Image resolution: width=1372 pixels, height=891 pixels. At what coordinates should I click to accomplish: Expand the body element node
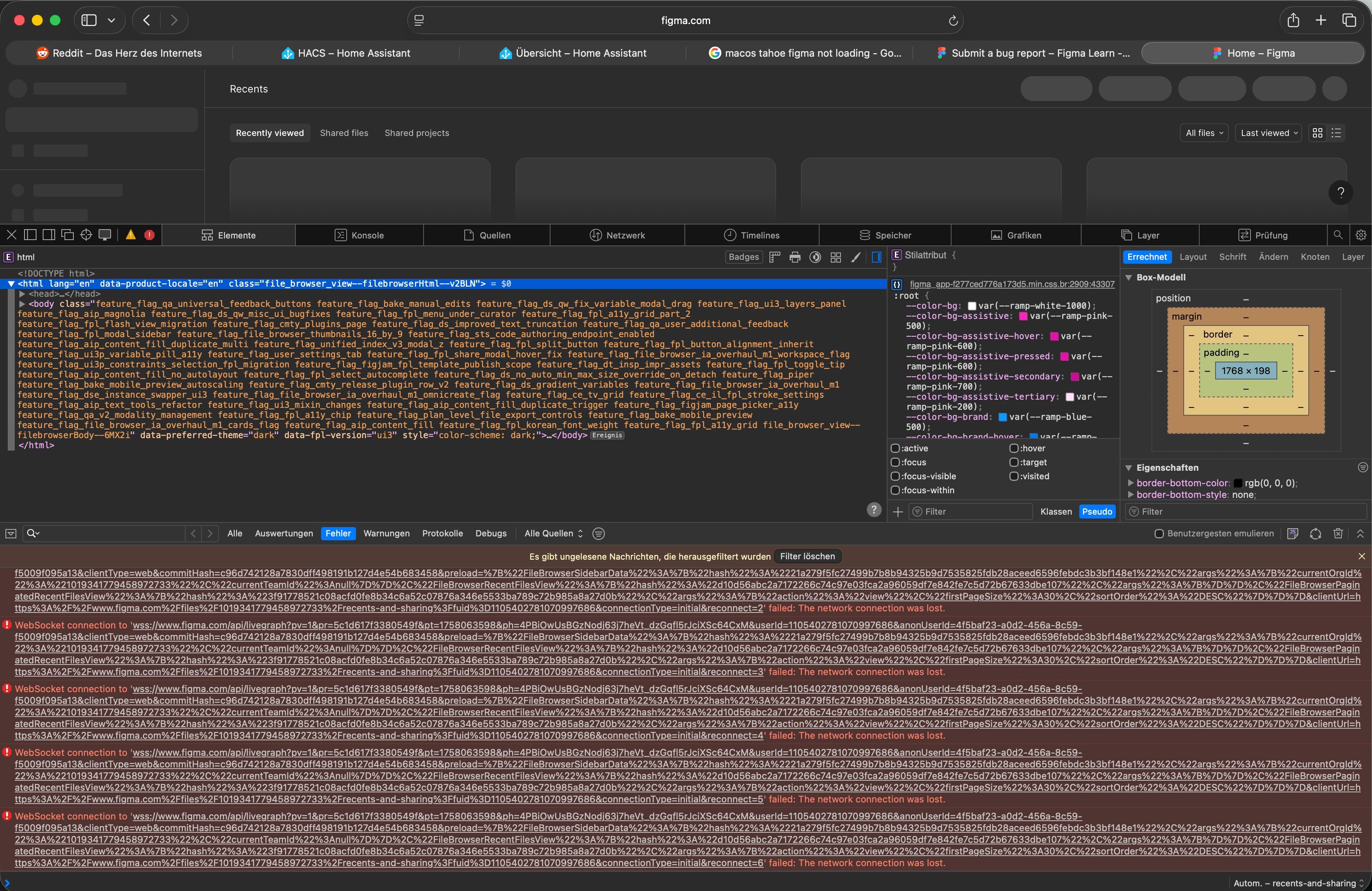point(23,304)
